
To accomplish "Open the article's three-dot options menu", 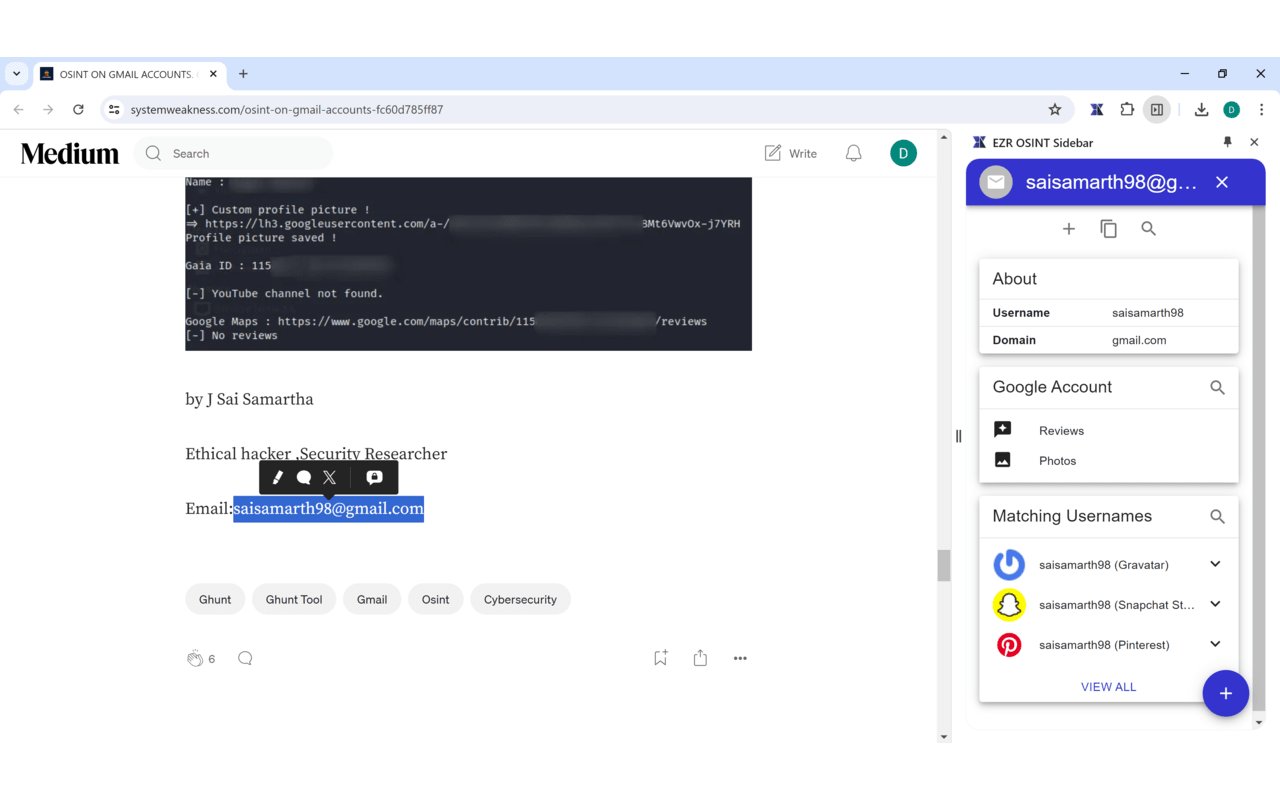I will click(x=740, y=658).
